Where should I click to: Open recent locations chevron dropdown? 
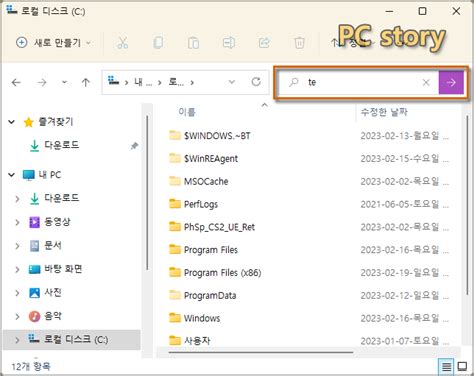click(64, 82)
